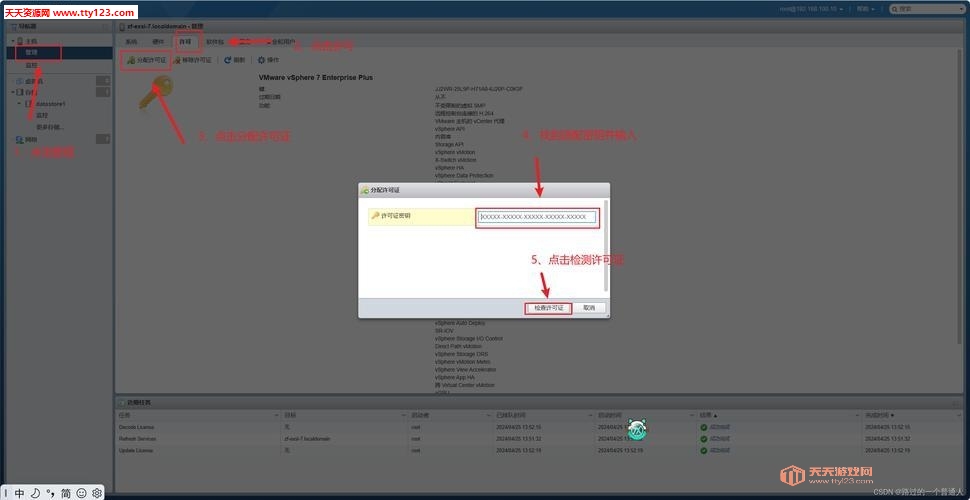Open IME settings gear icon
This screenshot has width=970, height=500.
coord(97,493)
